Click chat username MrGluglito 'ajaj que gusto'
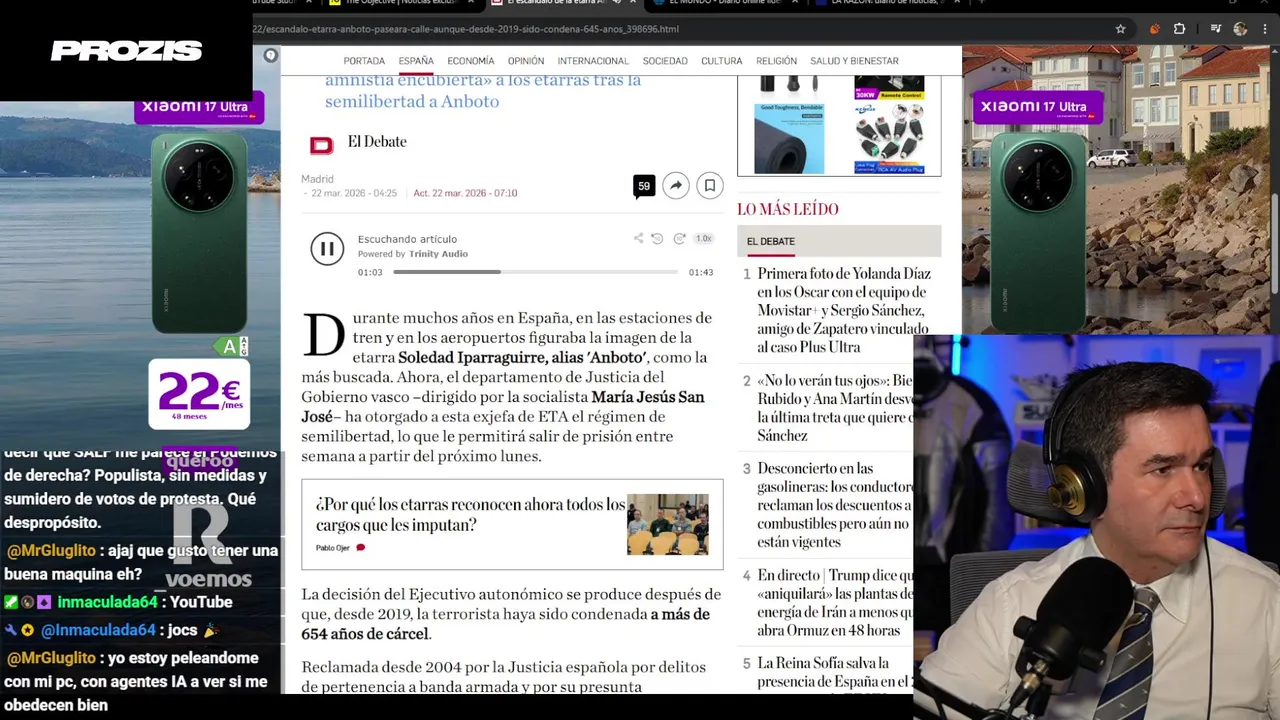Viewport: 1280px width, 720px height. pos(51,551)
